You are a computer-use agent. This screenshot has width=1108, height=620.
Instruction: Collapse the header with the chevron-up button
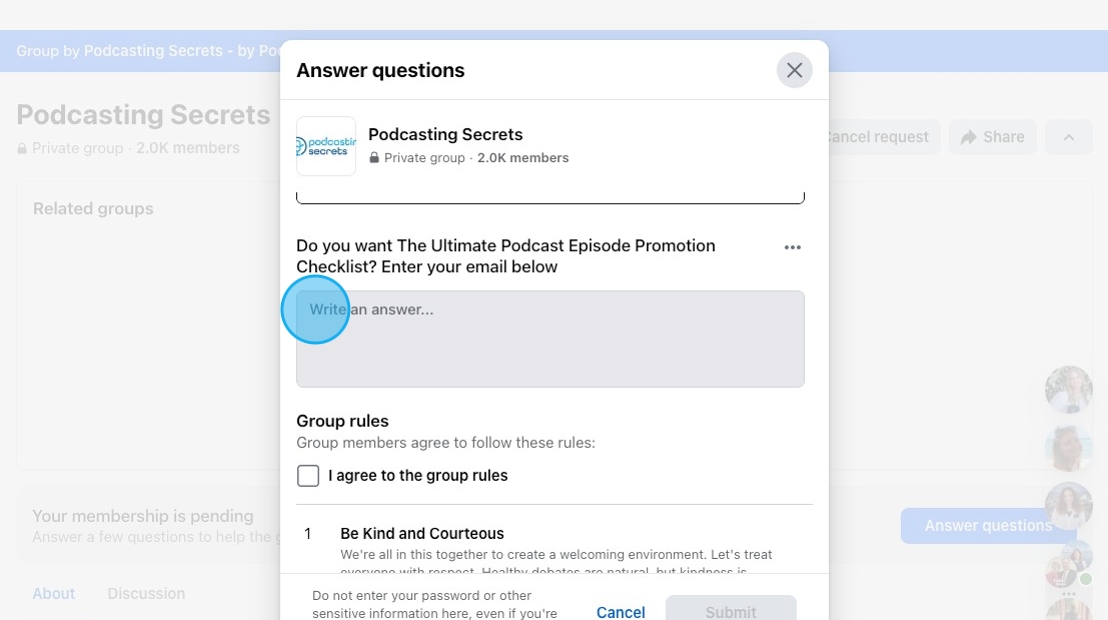(1068, 137)
